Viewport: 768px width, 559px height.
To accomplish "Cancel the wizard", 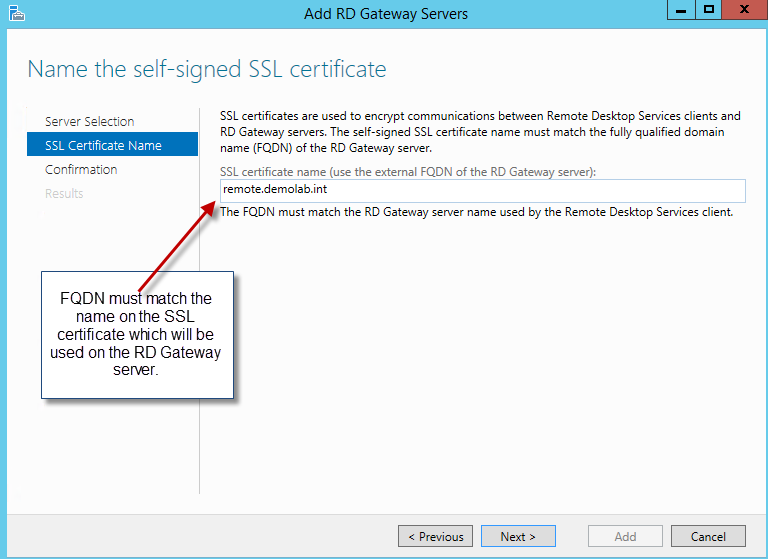I will (708, 536).
